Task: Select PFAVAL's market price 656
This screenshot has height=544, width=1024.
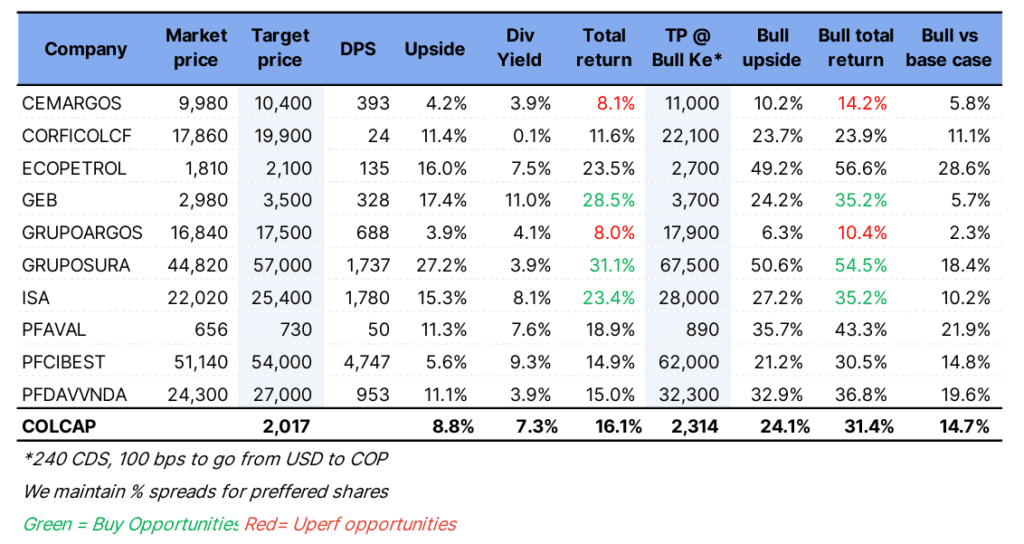Action: [x=212, y=330]
